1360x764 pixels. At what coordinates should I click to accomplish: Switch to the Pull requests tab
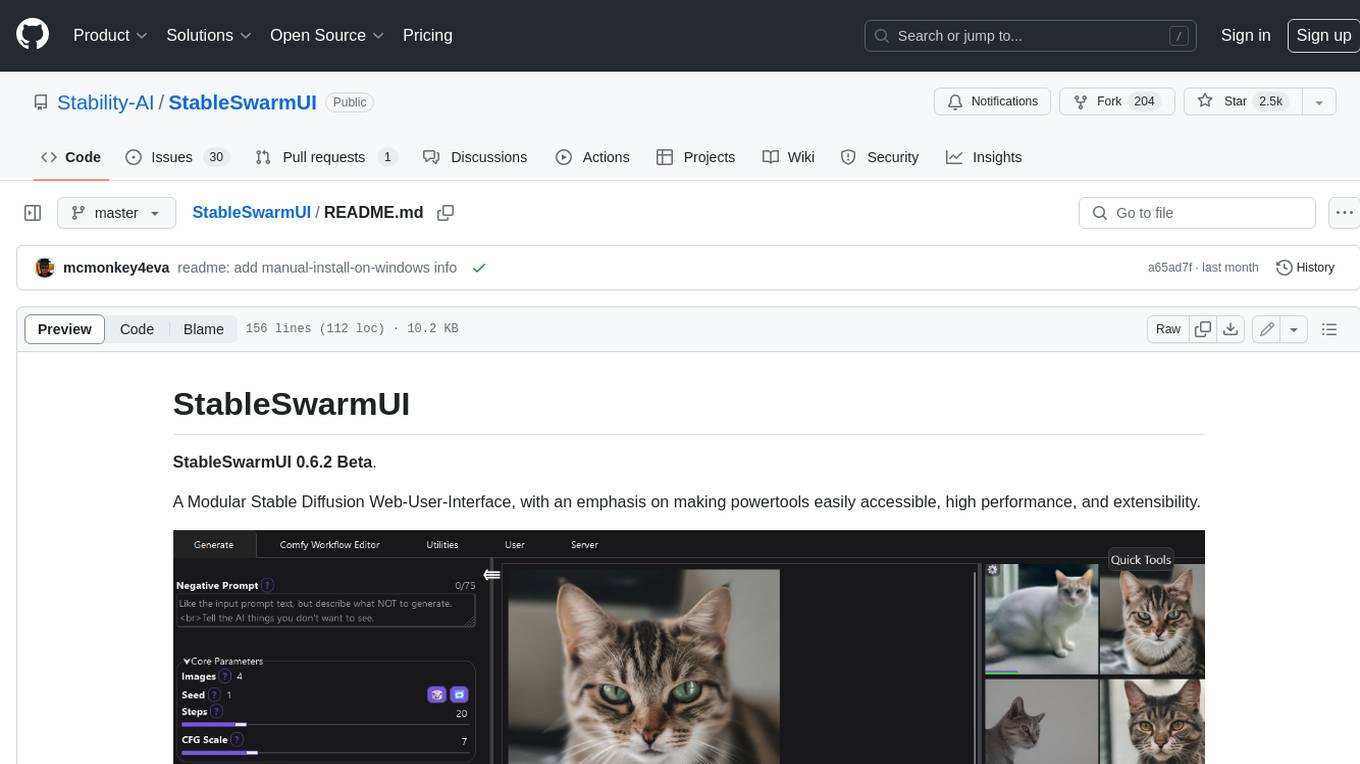326,157
